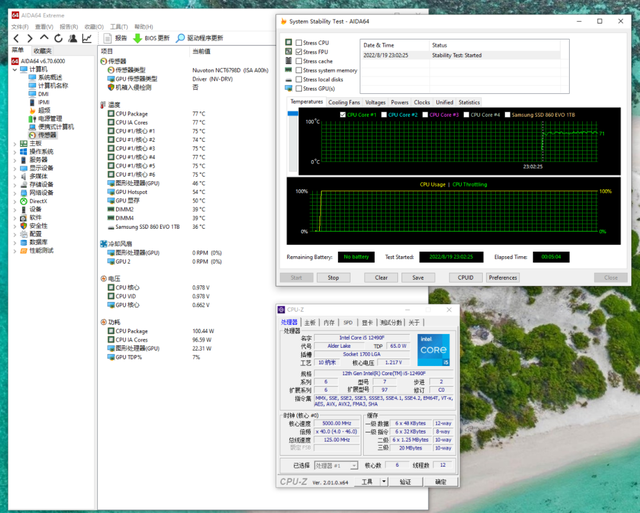Expand the 性能测试 benchmark node
The image size is (640, 513).
[x=15, y=251]
